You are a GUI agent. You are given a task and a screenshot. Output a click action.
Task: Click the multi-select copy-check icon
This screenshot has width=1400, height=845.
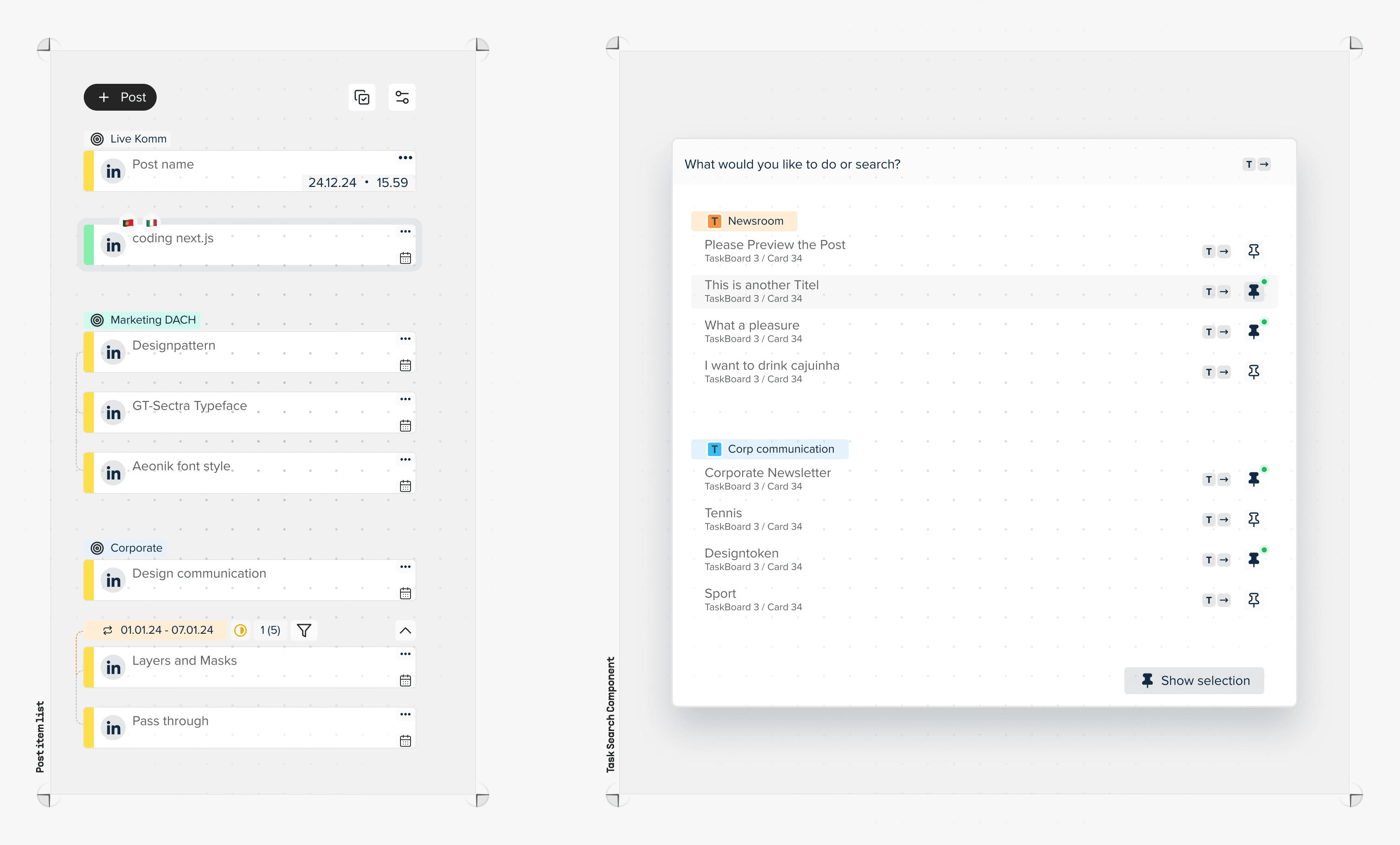tap(362, 97)
